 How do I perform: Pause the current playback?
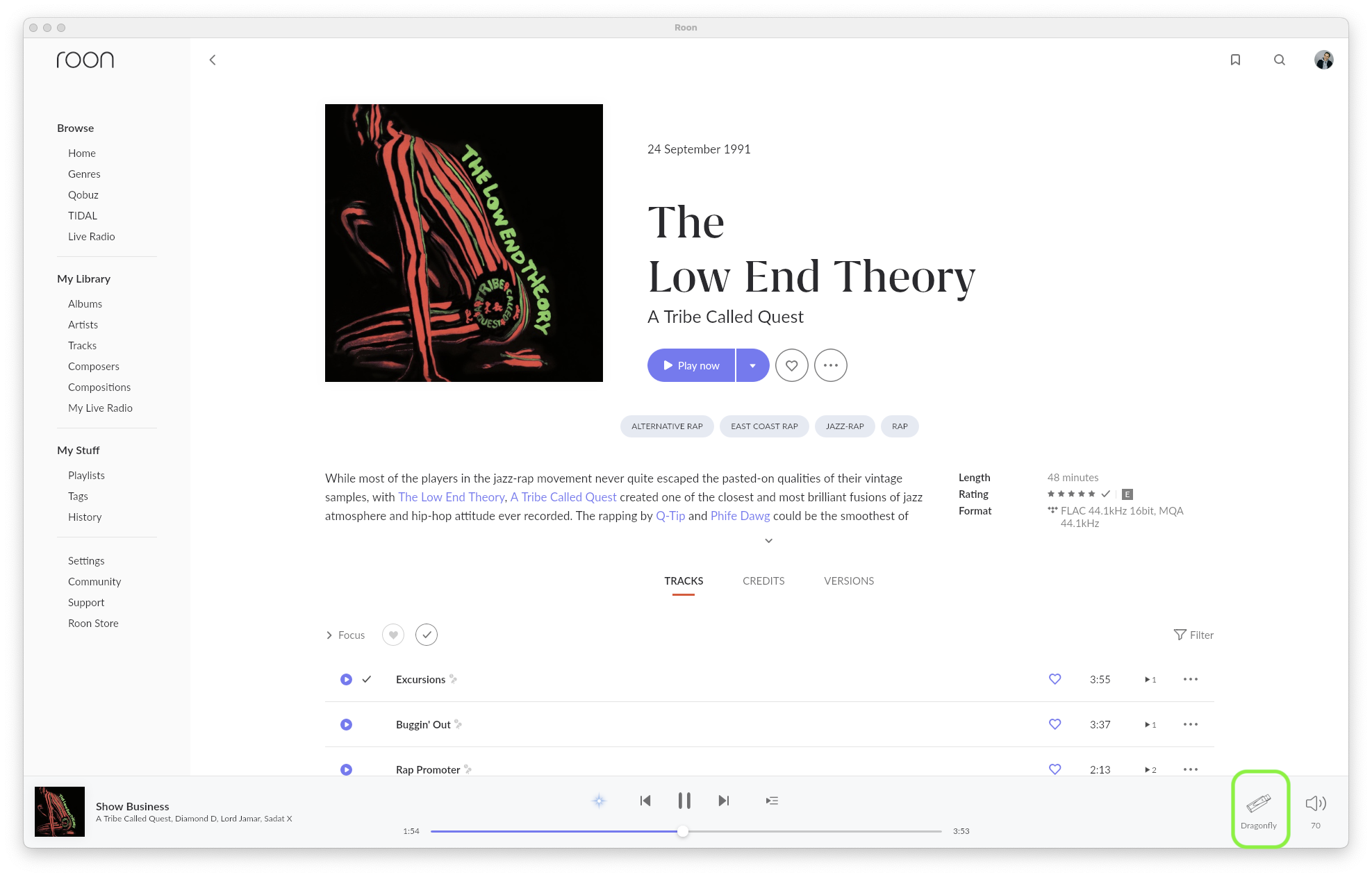(x=684, y=801)
